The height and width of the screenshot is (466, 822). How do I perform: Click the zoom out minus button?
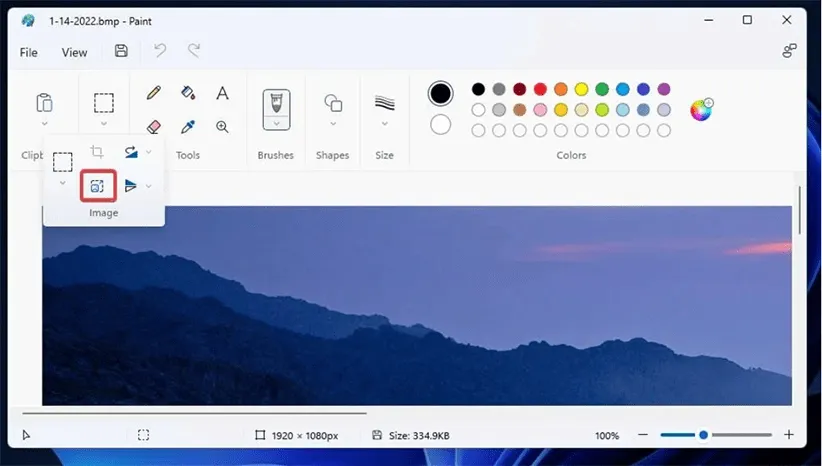(642, 435)
